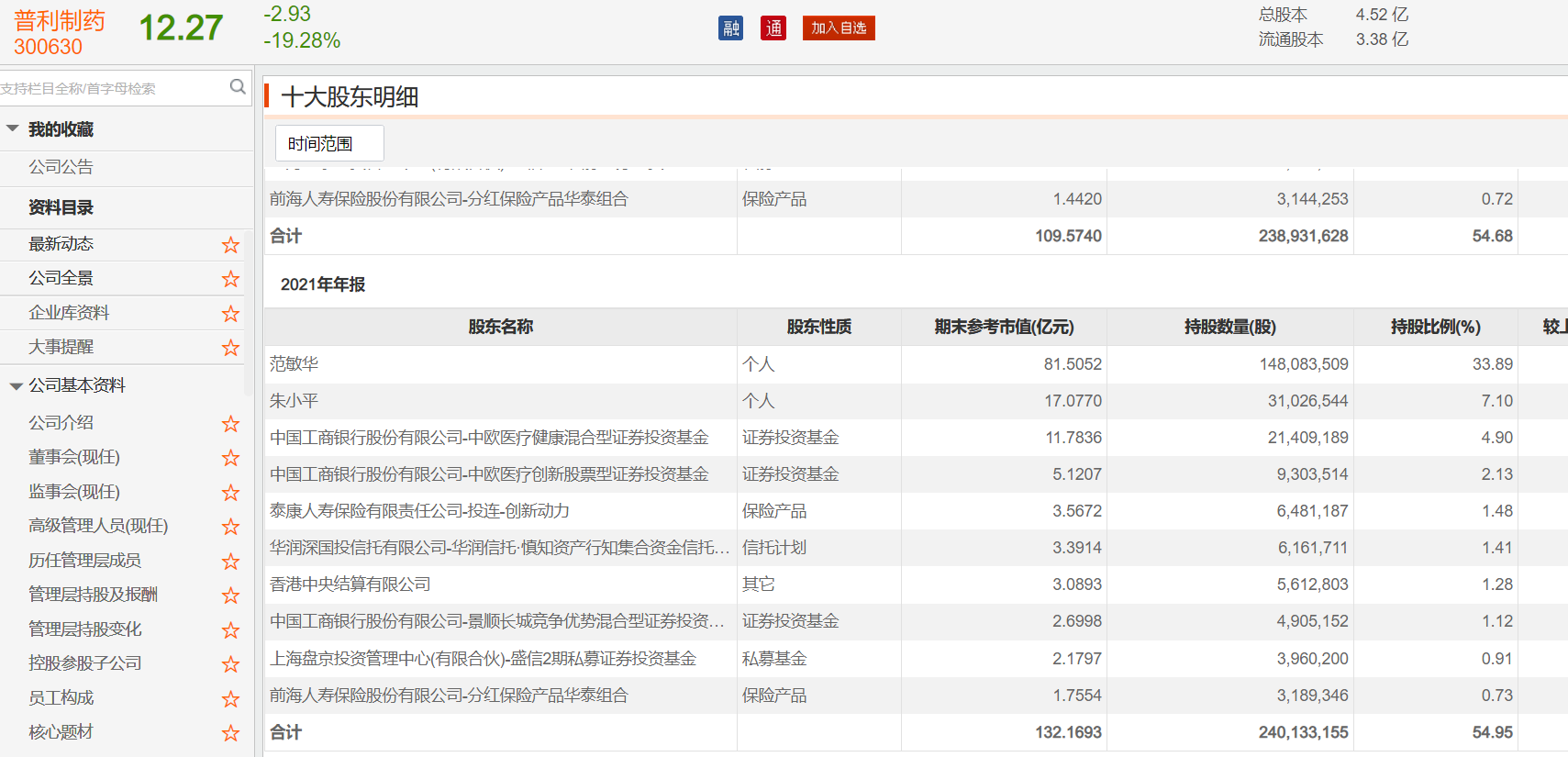This screenshot has height=757, width=1568.
Task: Open 公司公告 in the sidebar
Action: [x=61, y=167]
